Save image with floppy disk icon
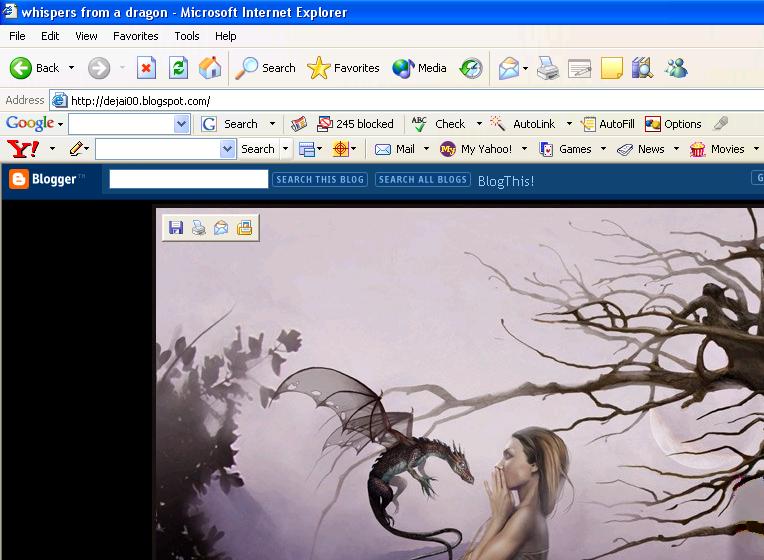The height and width of the screenshot is (560, 764). coord(176,228)
